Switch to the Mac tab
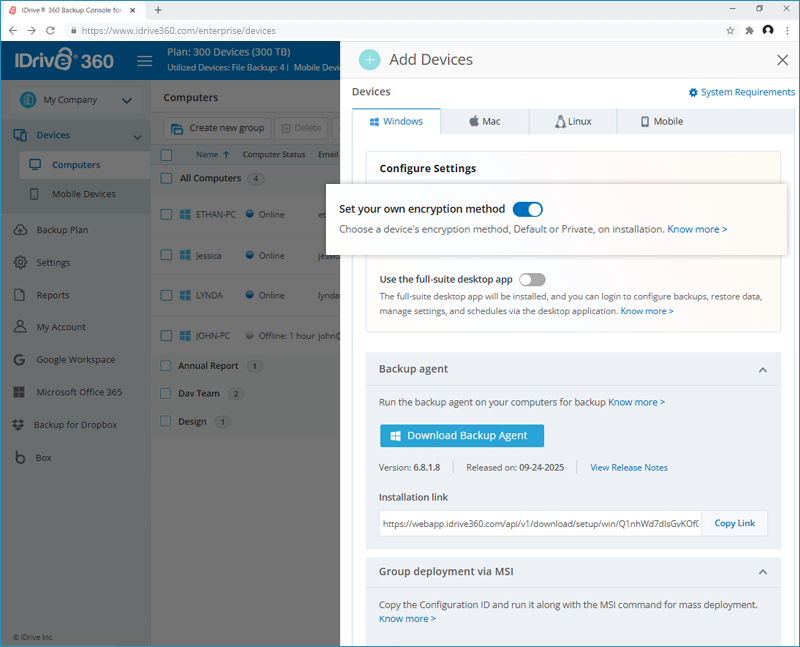This screenshot has width=800, height=647. (484, 122)
